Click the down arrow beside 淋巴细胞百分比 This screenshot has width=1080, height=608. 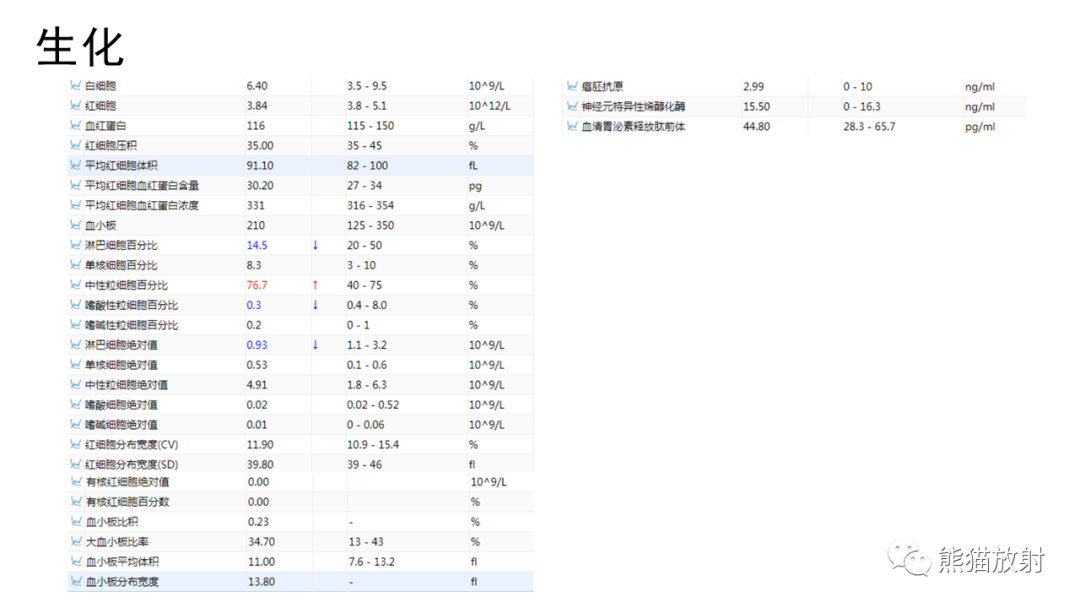tap(316, 245)
